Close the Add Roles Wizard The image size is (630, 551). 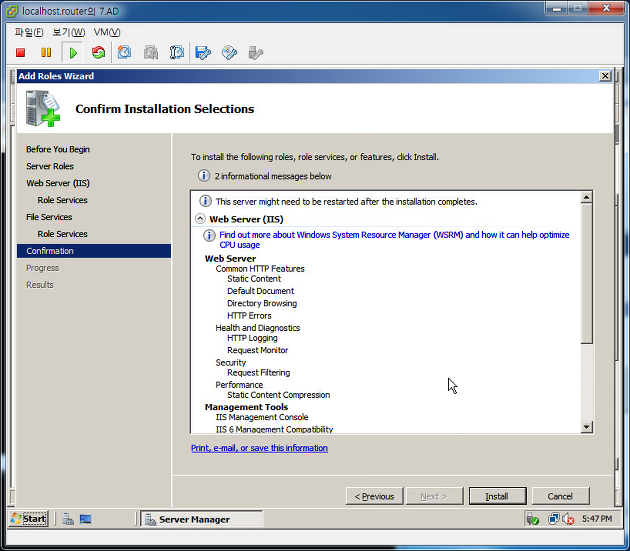point(605,76)
